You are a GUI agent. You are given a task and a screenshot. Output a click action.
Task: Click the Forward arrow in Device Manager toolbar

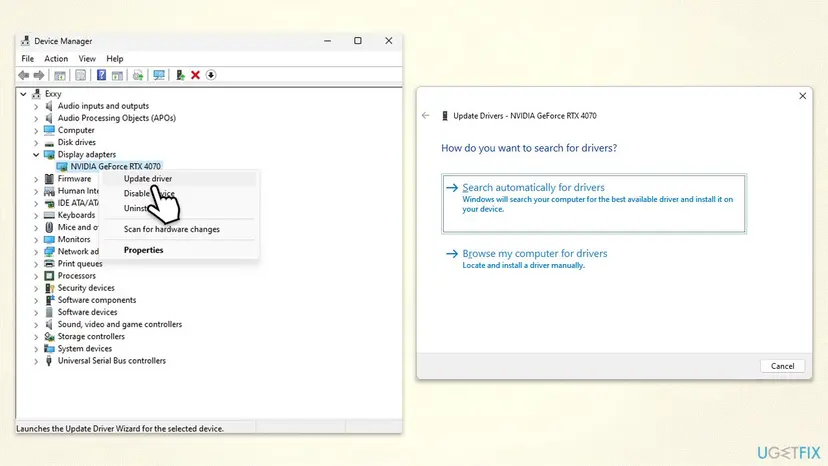pos(39,75)
